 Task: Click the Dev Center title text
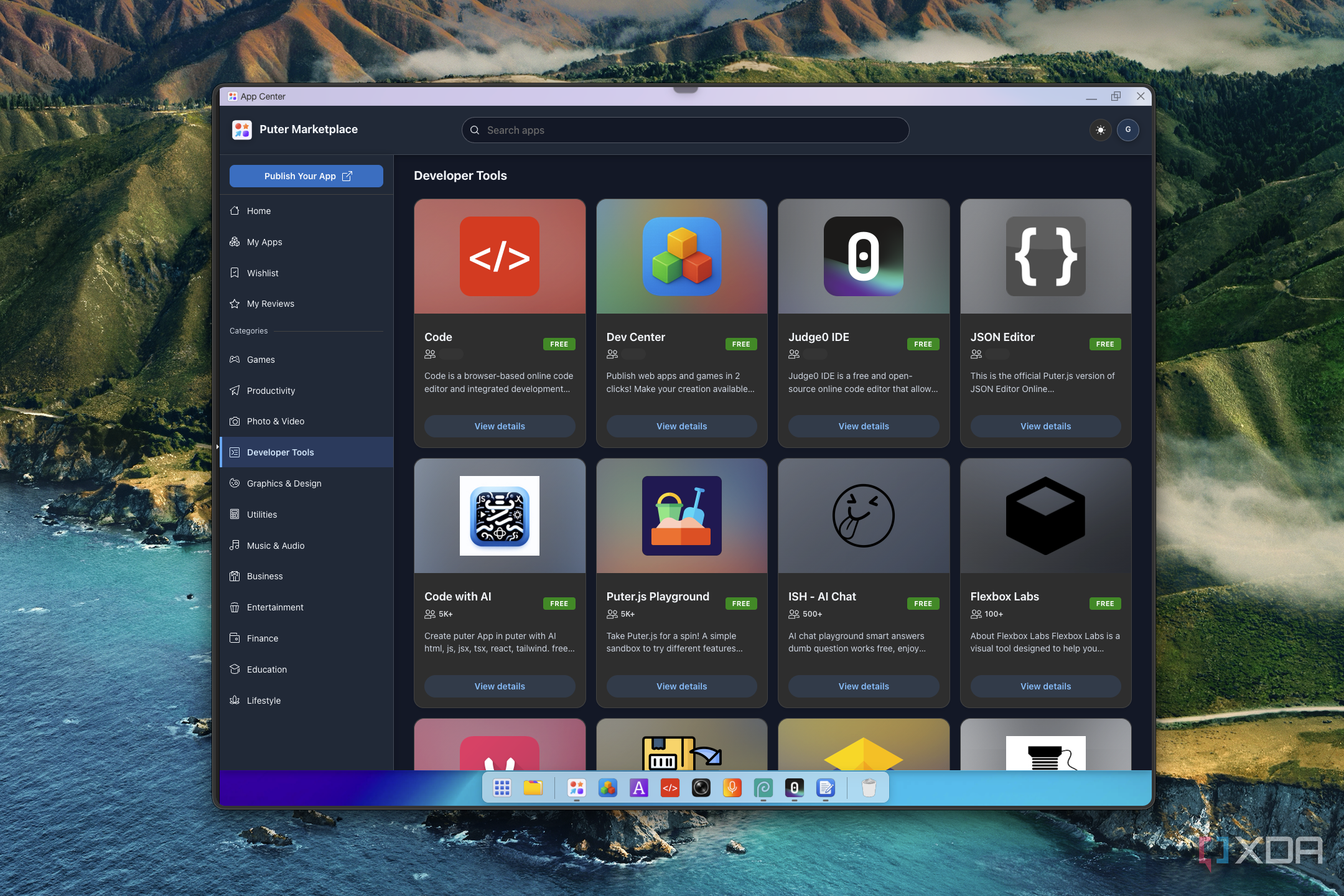point(636,337)
